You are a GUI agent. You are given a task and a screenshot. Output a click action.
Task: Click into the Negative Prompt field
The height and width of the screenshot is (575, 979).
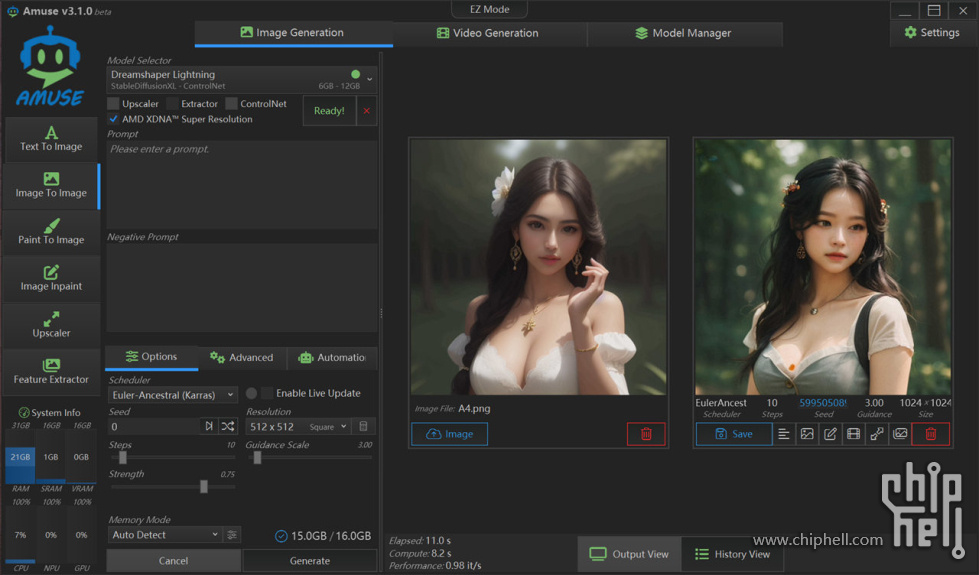[242, 288]
